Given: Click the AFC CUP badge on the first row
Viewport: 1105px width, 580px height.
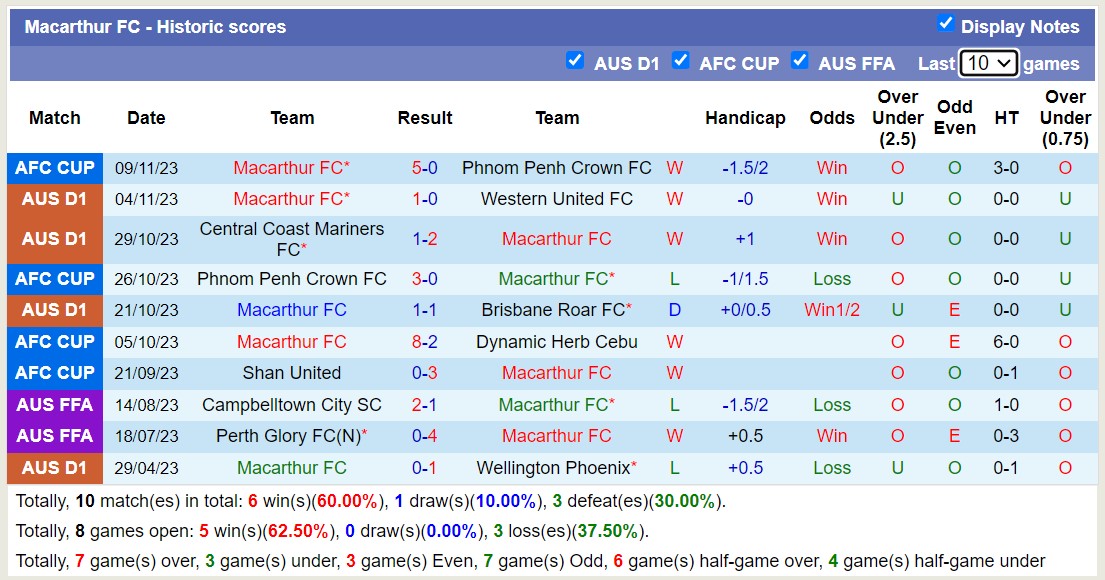Looking at the screenshot, I should 54,168.
